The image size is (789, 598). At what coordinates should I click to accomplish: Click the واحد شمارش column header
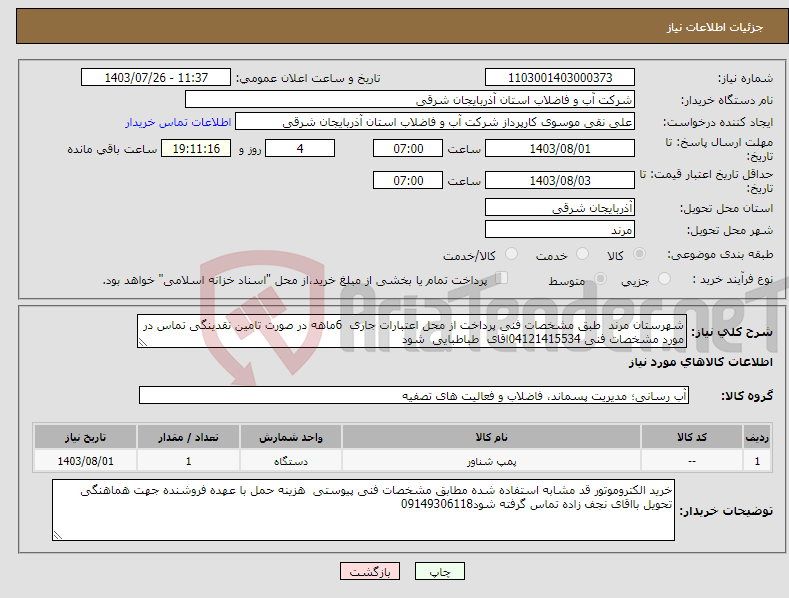tap(291, 437)
